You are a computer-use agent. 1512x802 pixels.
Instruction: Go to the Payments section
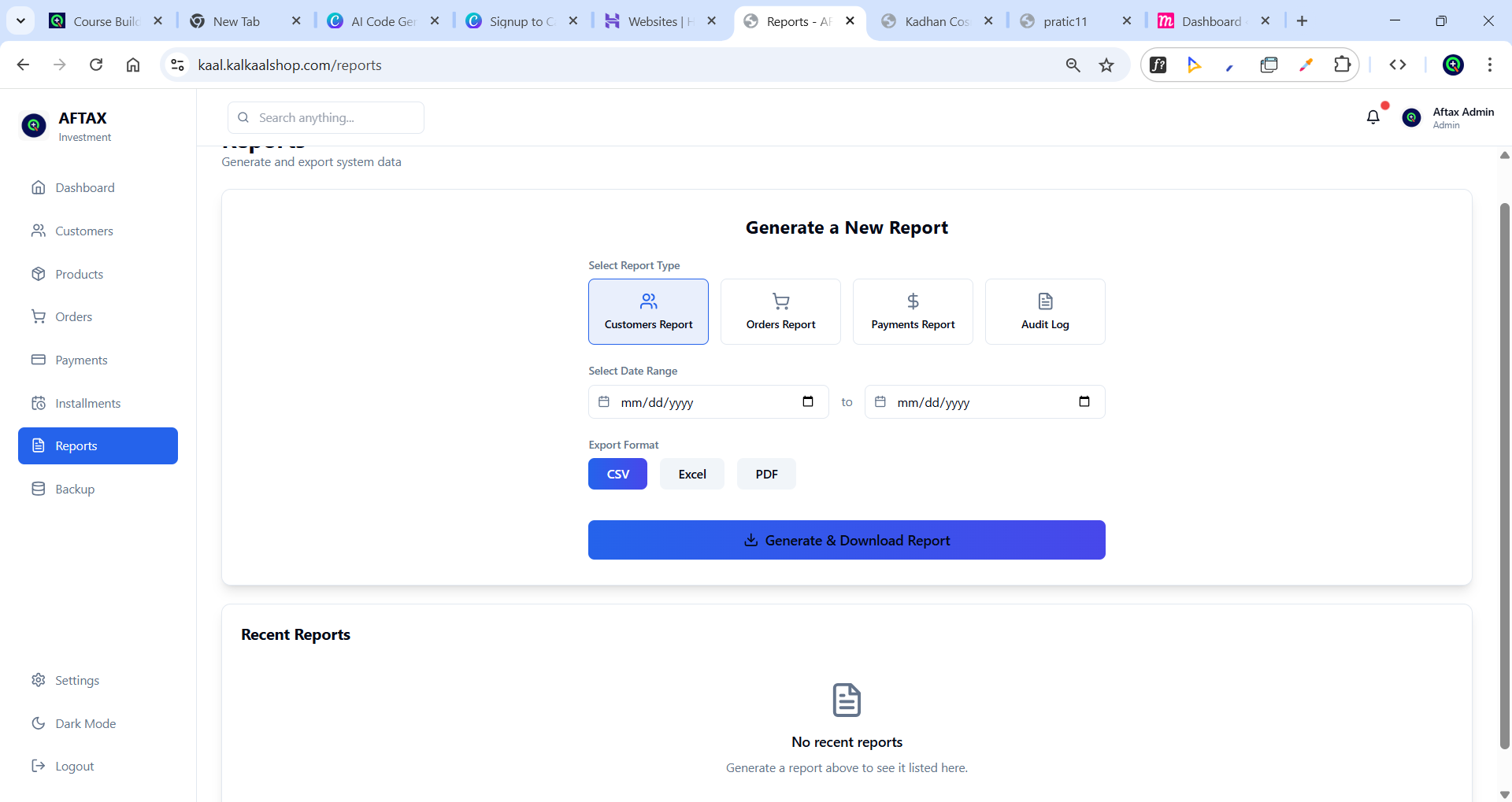(x=82, y=360)
